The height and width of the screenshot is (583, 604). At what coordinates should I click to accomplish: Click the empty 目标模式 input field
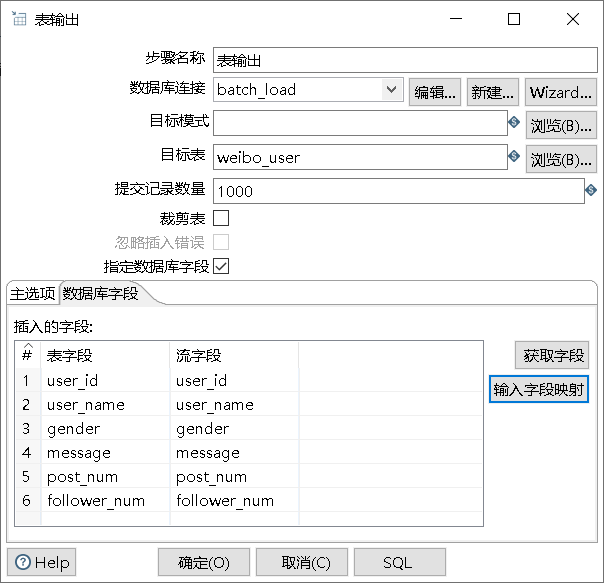tap(360, 123)
